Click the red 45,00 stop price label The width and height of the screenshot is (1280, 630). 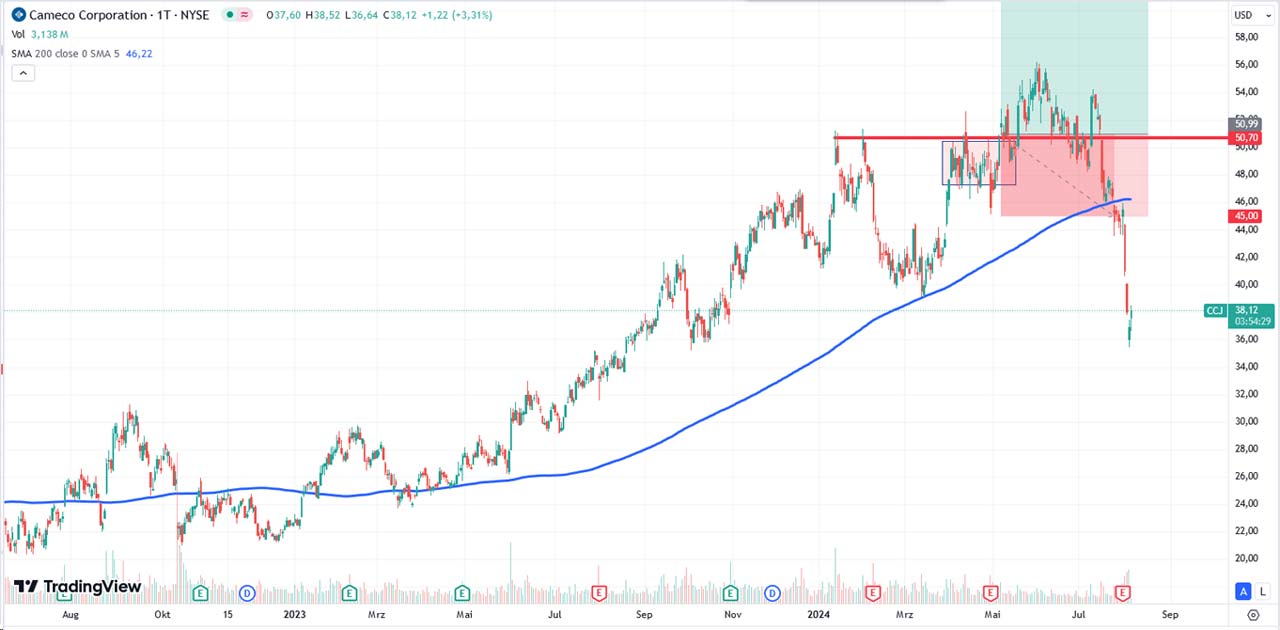[x=1245, y=216]
